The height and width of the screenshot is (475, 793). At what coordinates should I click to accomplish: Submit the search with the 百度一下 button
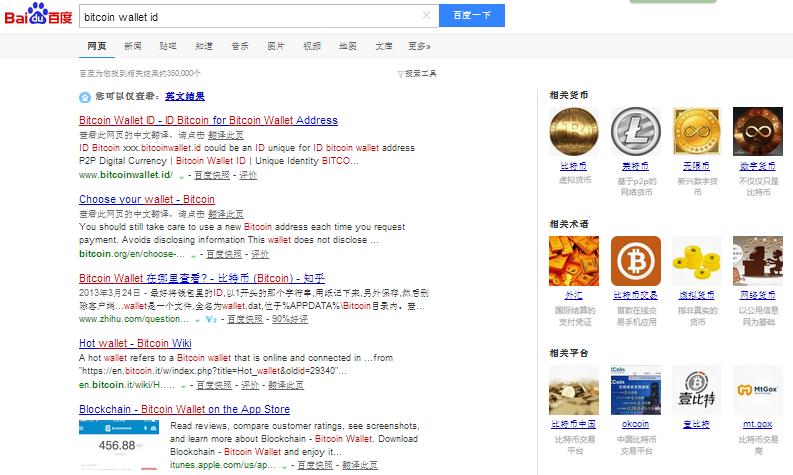(472, 16)
